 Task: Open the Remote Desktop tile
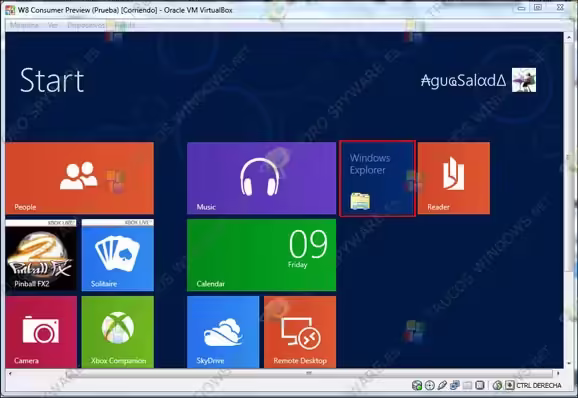(300, 332)
